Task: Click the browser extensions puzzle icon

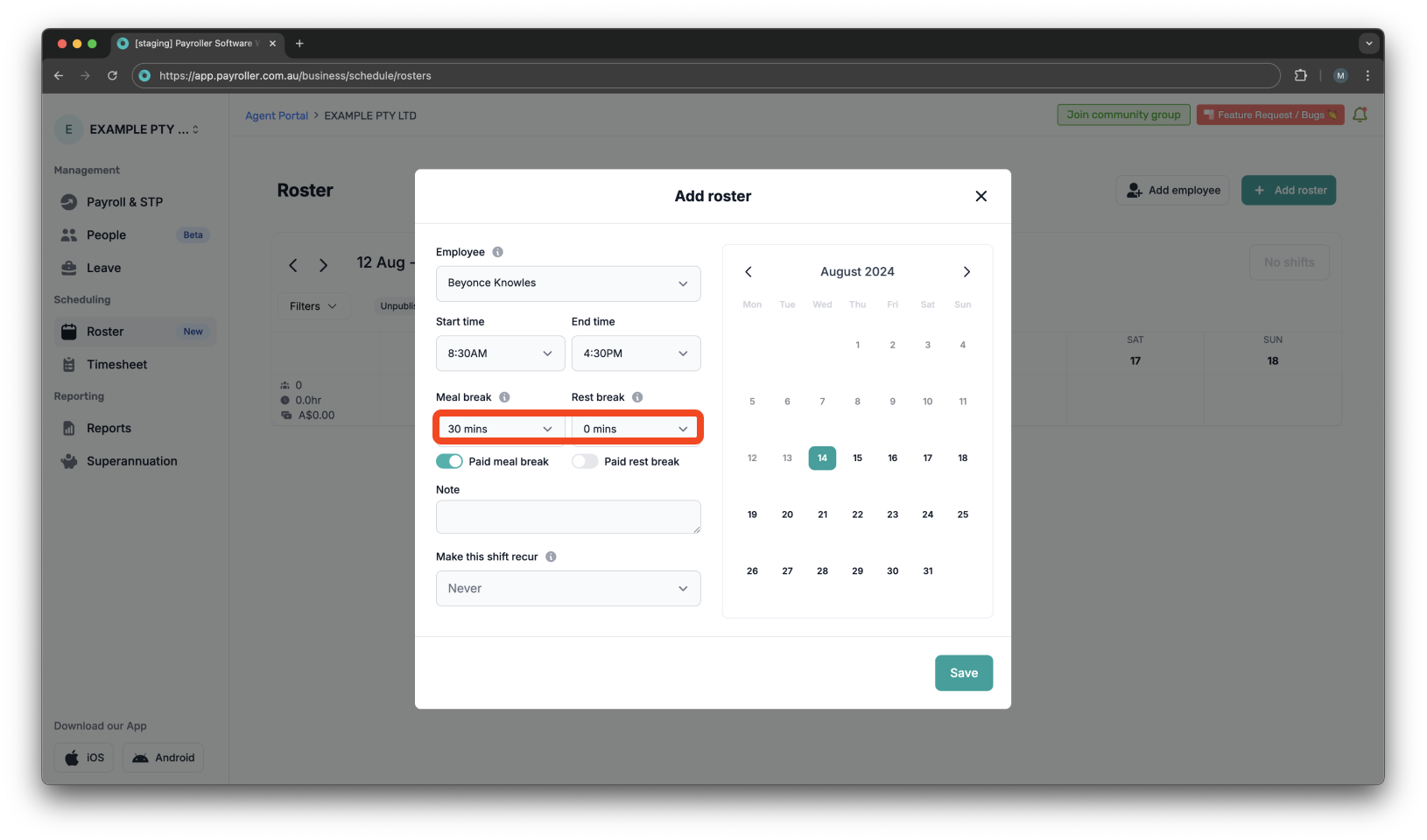Action: coord(1300,75)
